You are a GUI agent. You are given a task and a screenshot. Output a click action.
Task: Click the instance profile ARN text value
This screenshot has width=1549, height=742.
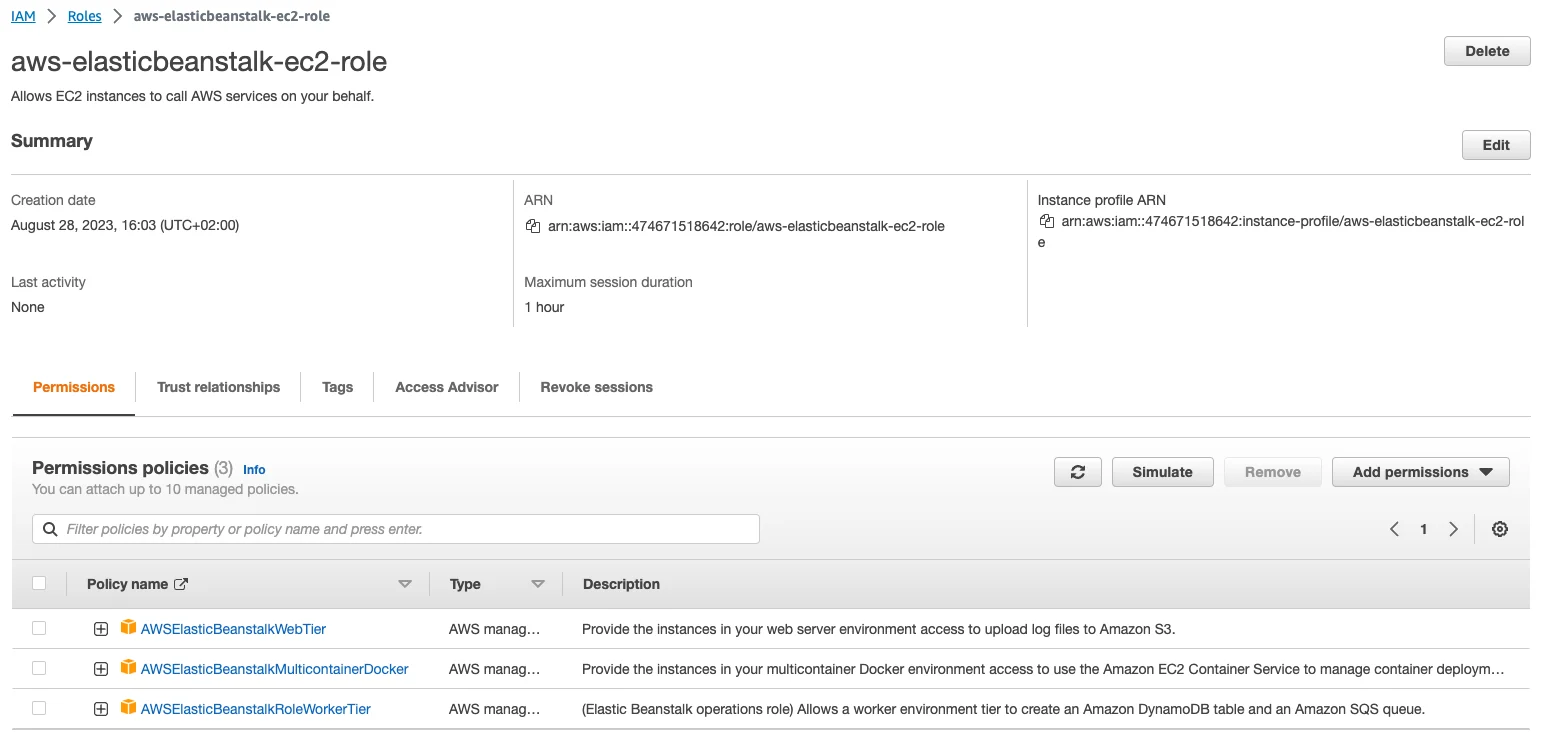click(1280, 231)
